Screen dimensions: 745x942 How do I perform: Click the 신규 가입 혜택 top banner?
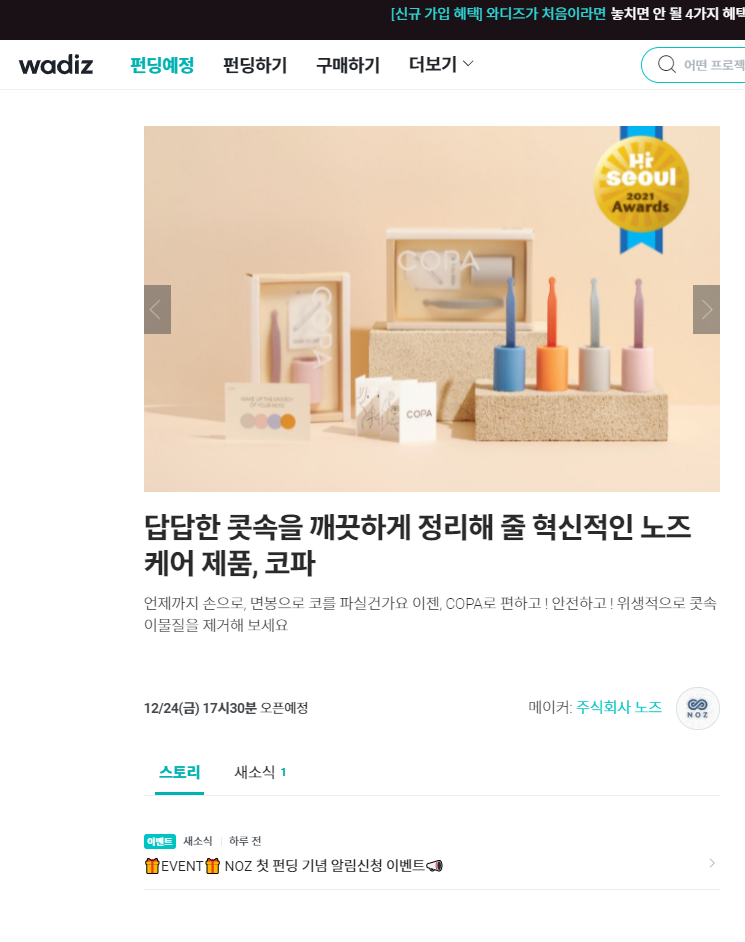pyautogui.click(x=567, y=14)
